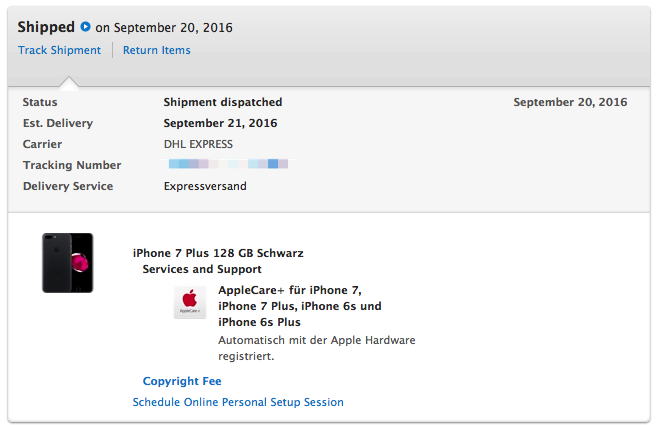Click the Services and Support heading
658x425 pixels.
[x=202, y=269]
